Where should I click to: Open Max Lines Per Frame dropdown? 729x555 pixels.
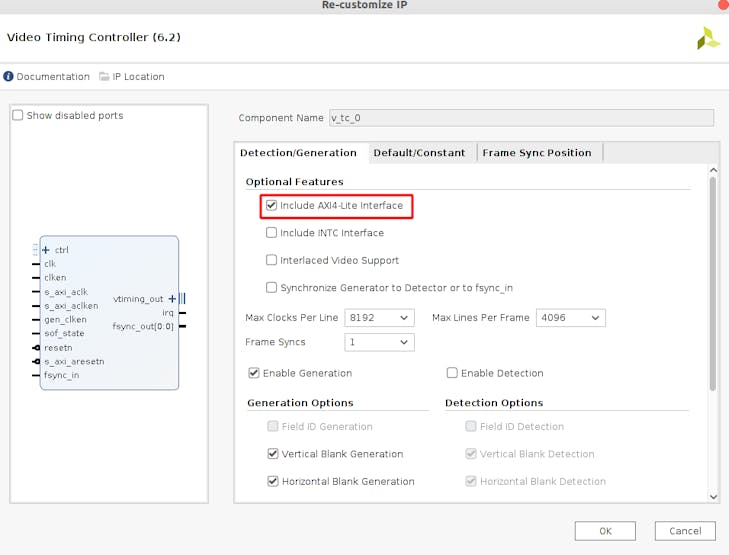click(571, 318)
